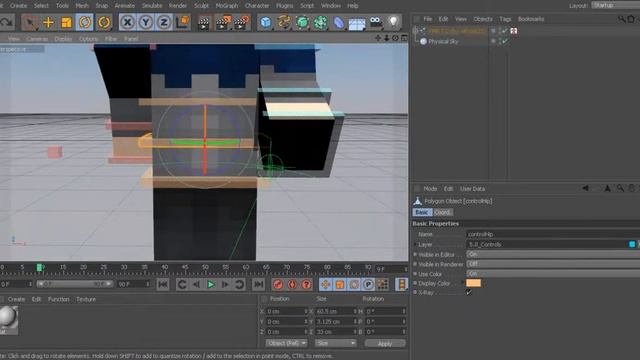This screenshot has width=640, height=360.
Task: Select the Physical Sky object
Action: pyautogui.click(x=443, y=41)
